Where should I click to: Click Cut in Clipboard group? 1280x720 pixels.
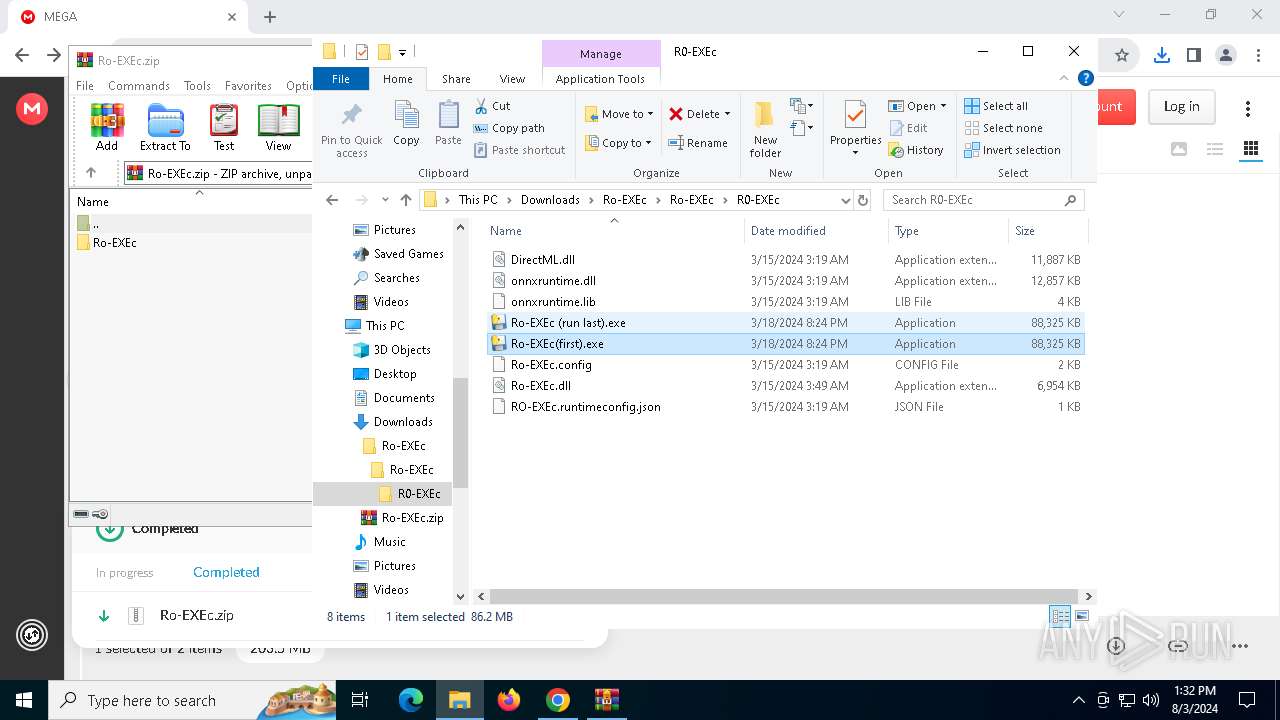492,106
